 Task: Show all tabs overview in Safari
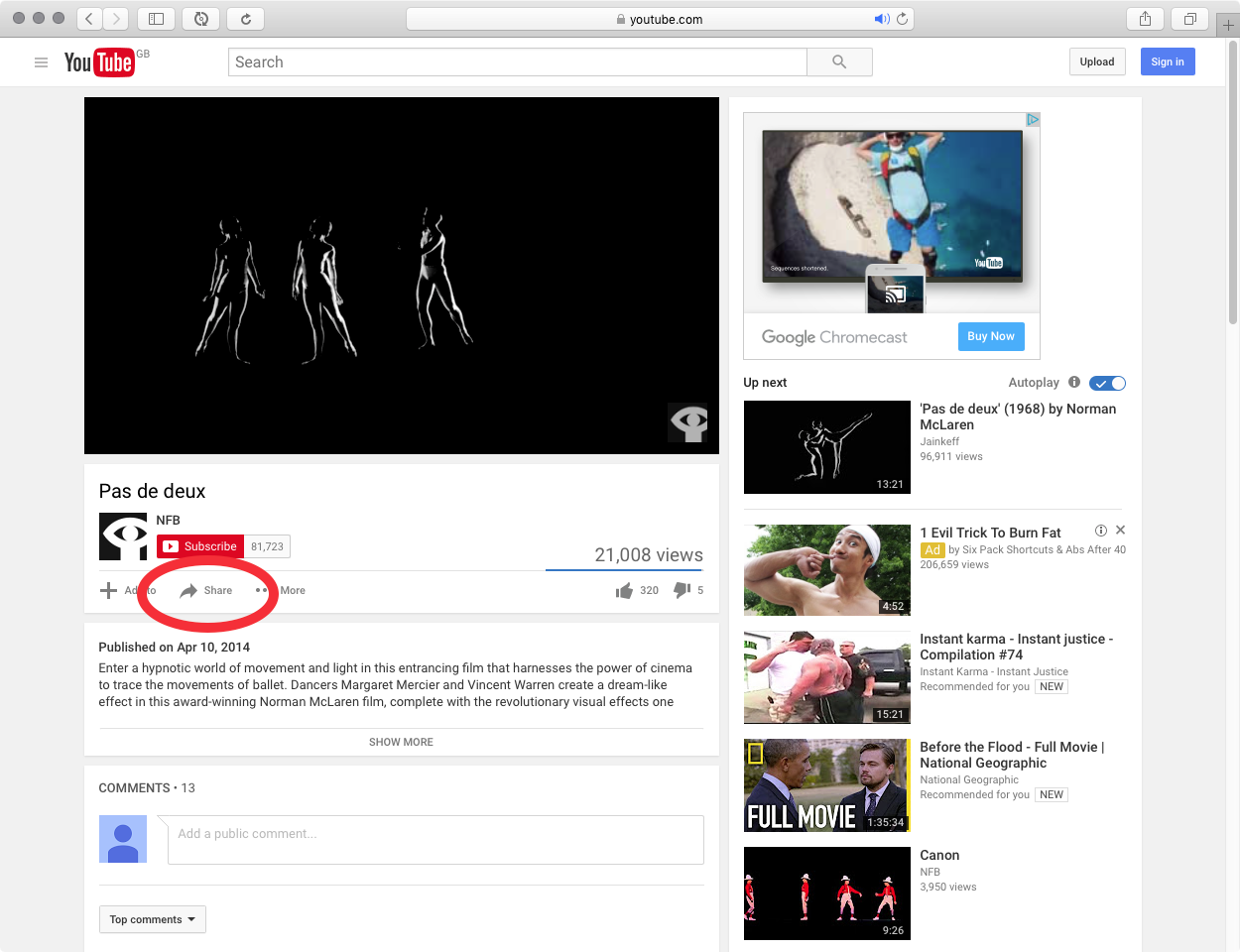(x=1189, y=19)
